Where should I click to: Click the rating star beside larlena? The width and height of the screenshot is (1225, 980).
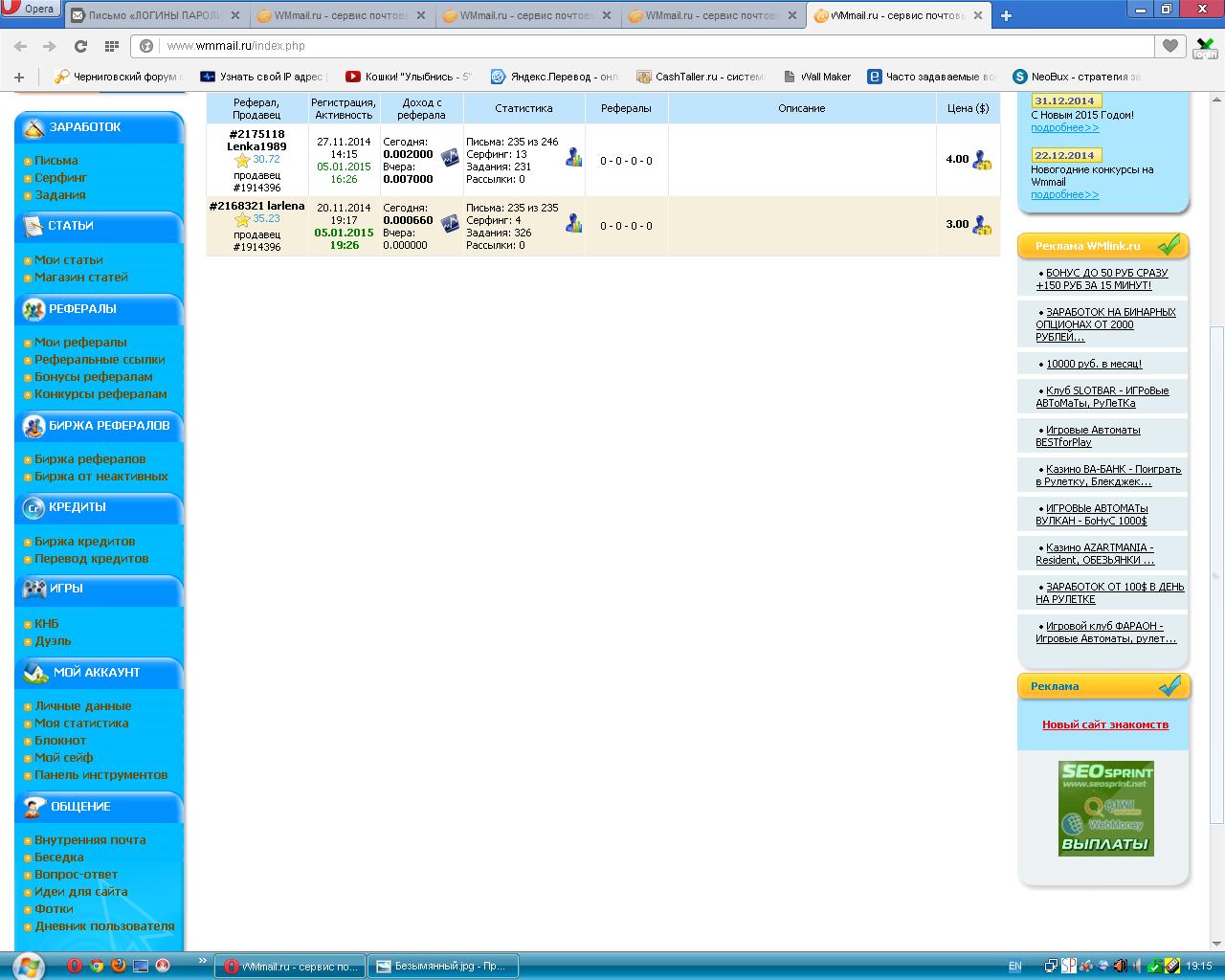(x=242, y=220)
